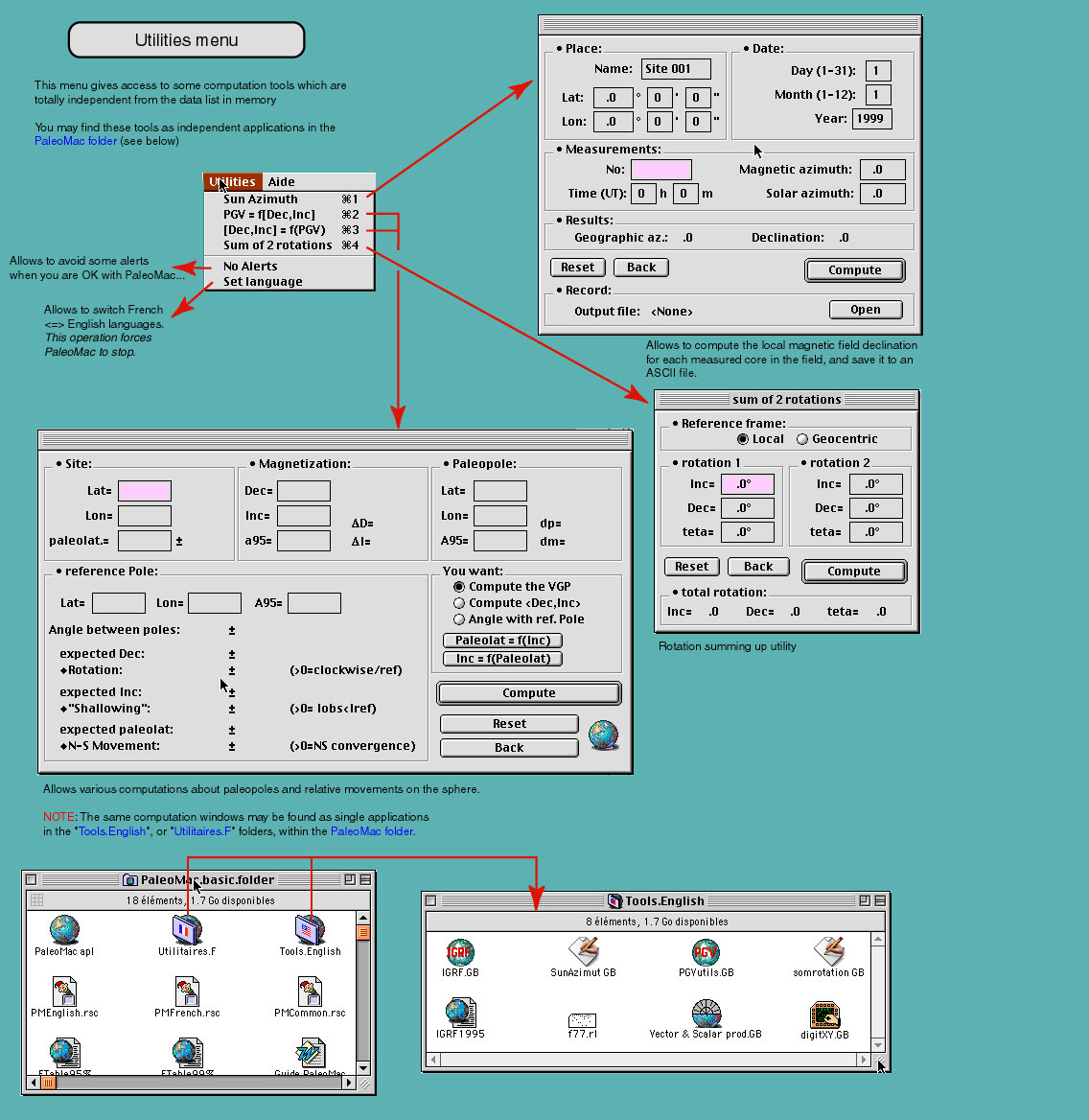1089x1120 pixels.
Task: Click Back button in paleopole window
Action: 509,748
